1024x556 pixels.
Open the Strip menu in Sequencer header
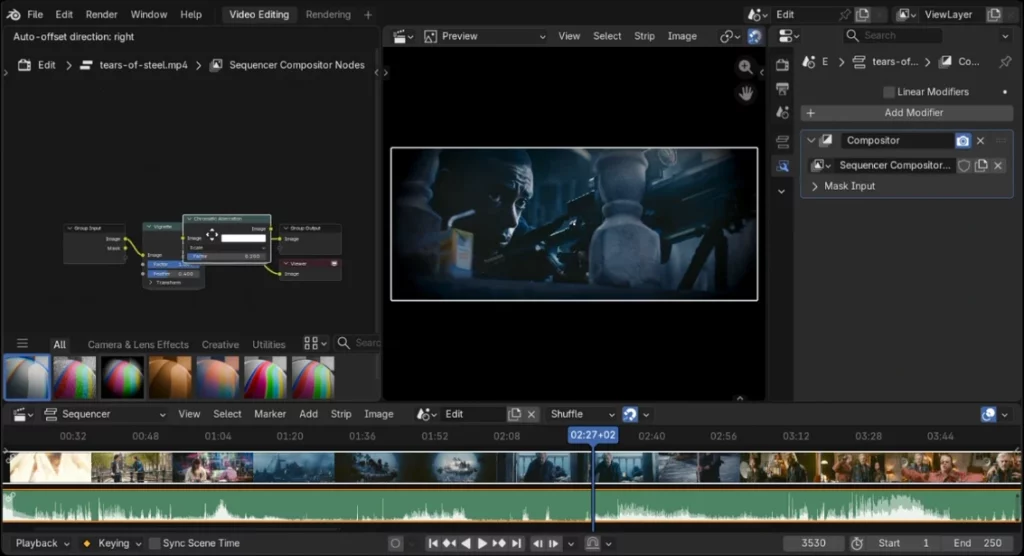click(x=341, y=414)
